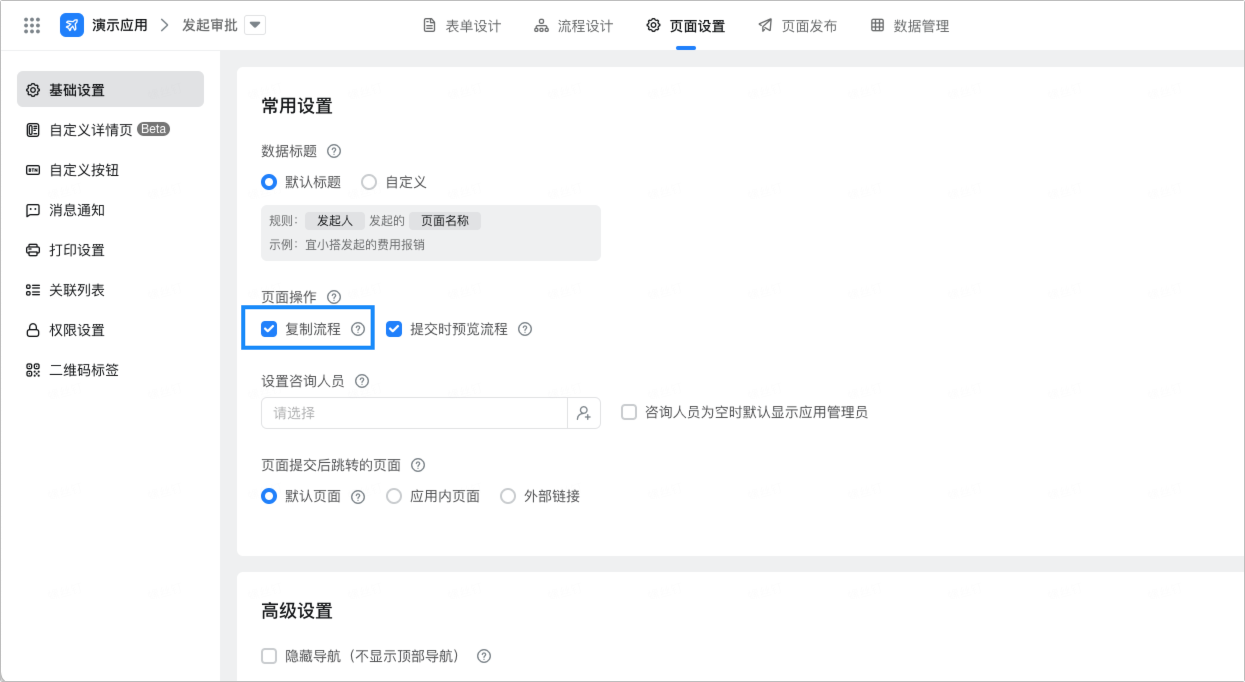Check 咨询人员为空时默认显示应用管理员
This screenshot has width=1245, height=682.
pos(629,412)
